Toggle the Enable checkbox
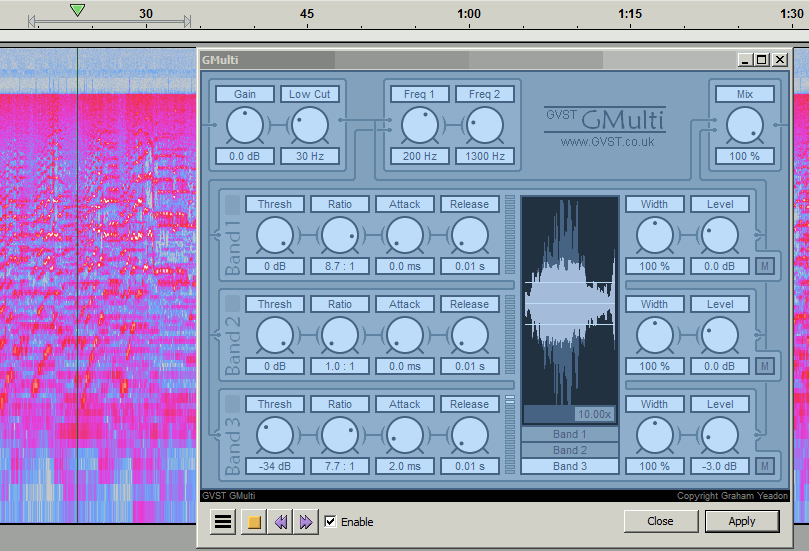 click(x=331, y=522)
